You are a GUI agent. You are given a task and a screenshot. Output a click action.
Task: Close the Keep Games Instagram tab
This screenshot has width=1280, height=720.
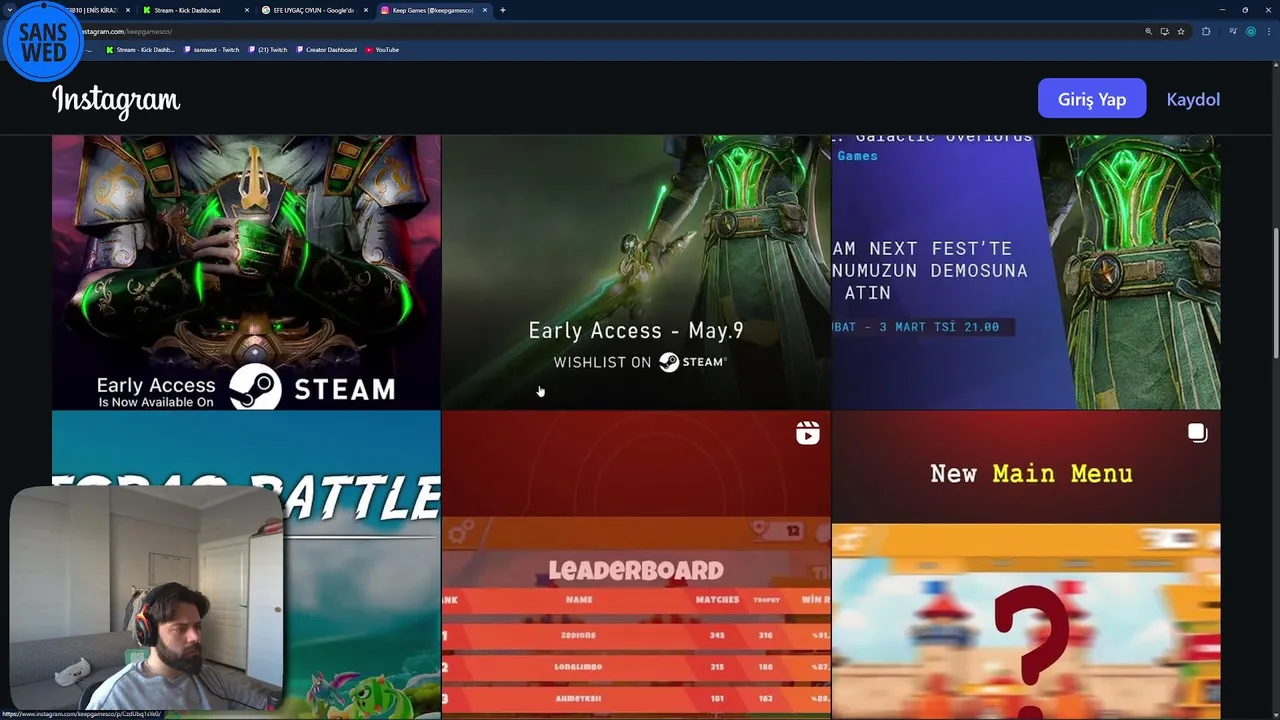coord(485,10)
